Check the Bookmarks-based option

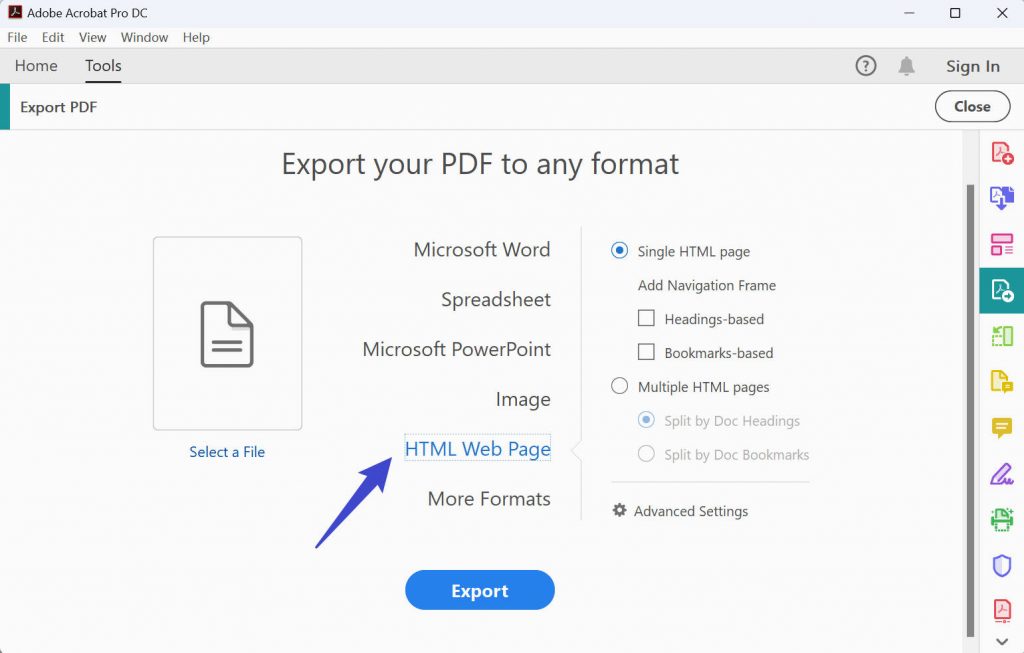pos(644,352)
